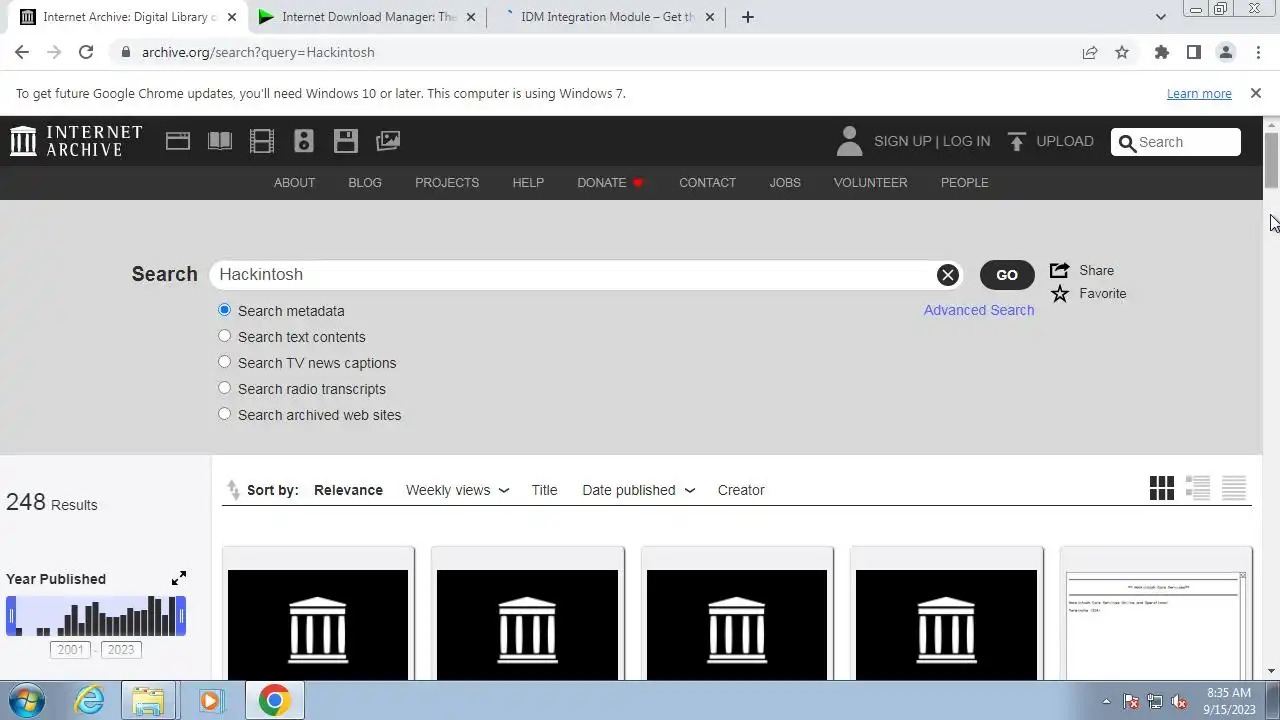Open the Learn more link
Screen dimensions: 1280x720
pos(1199,93)
